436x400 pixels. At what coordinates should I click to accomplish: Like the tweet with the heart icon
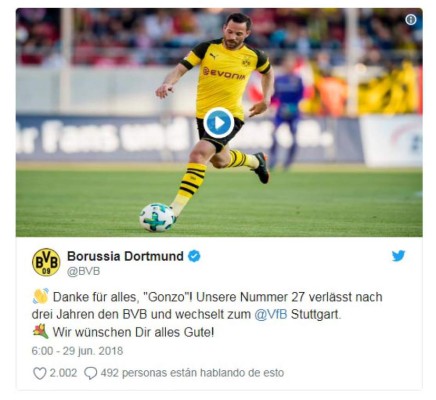40,373
